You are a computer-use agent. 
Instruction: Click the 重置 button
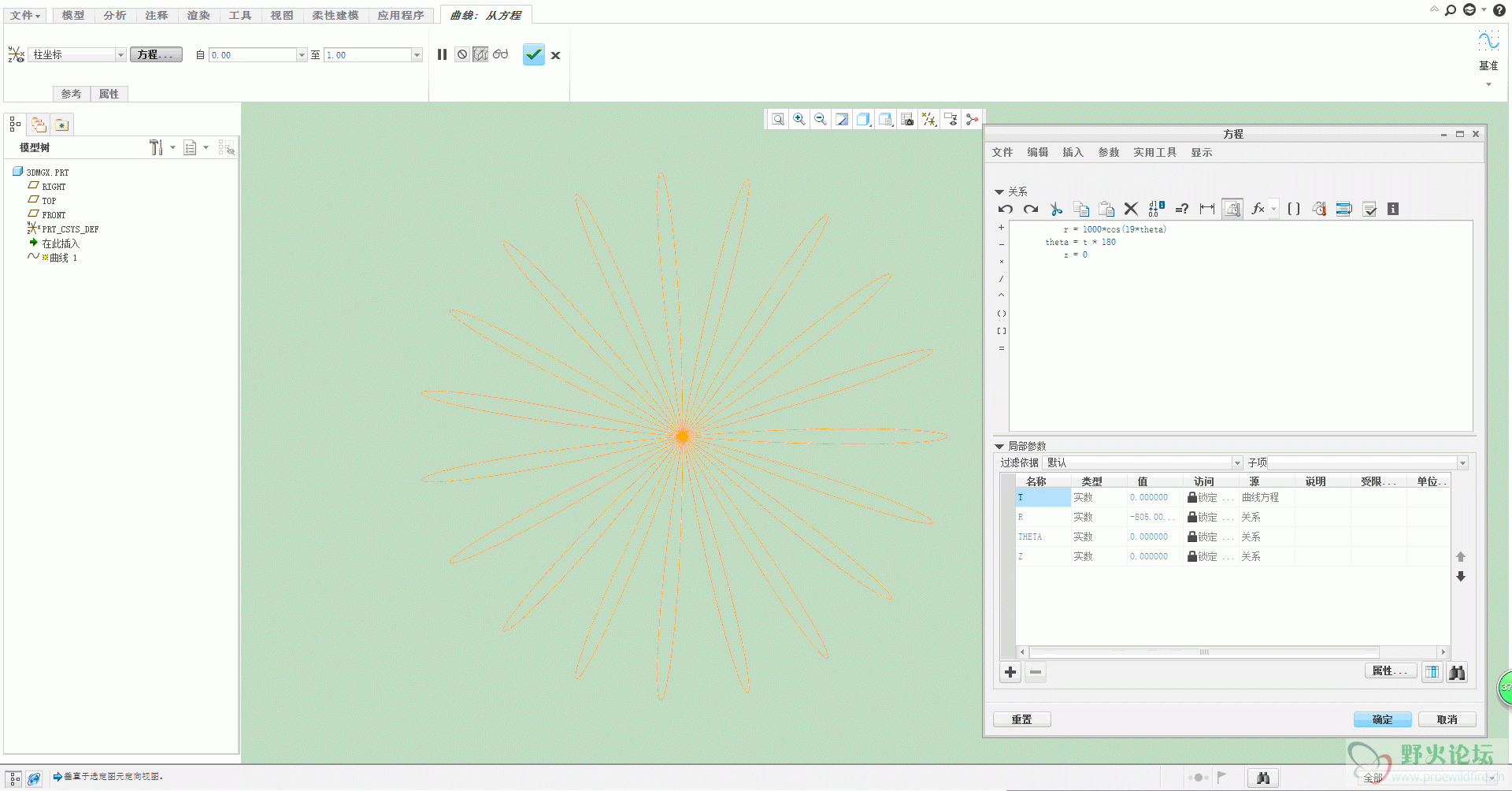pyautogui.click(x=1022, y=720)
